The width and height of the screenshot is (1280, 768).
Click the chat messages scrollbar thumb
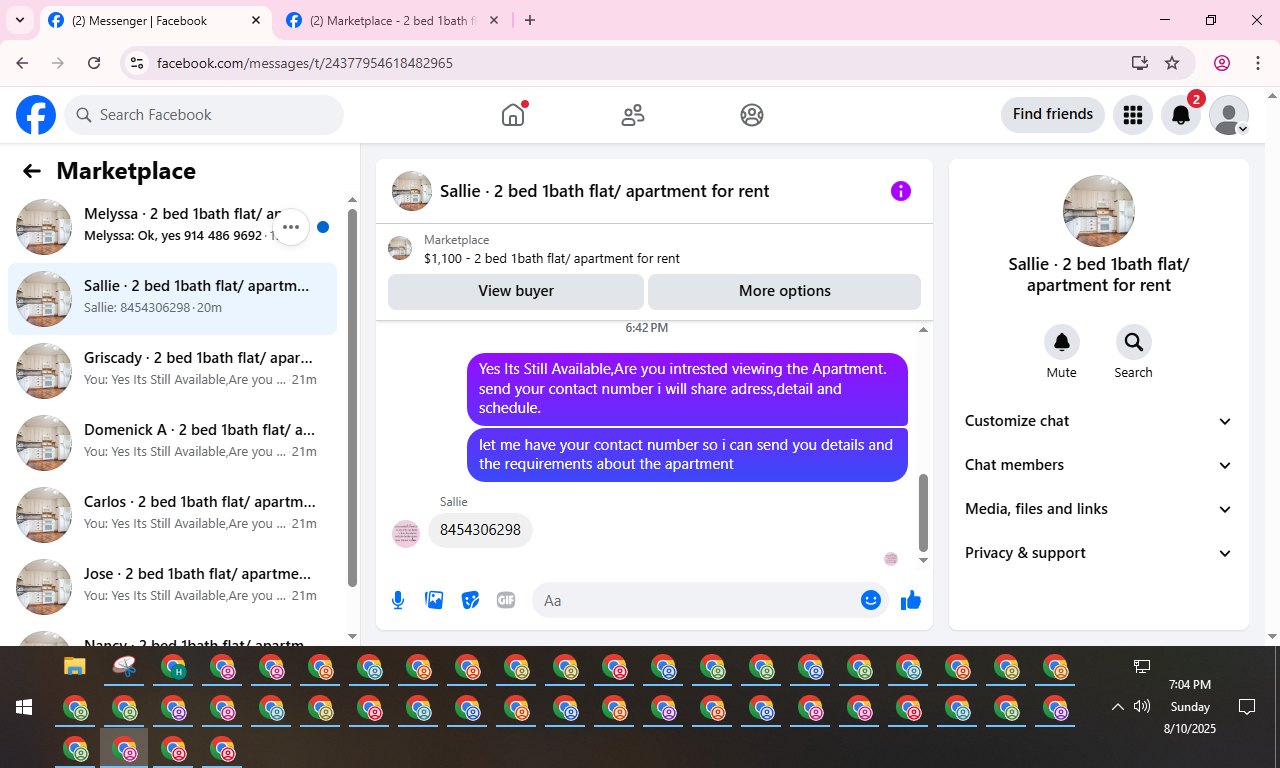[x=923, y=513]
